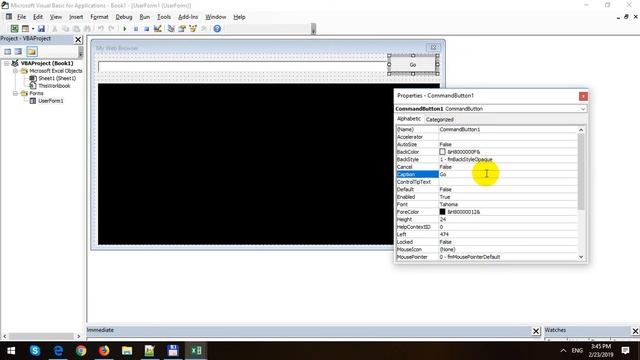The height and width of the screenshot is (360, 640).
Task: Open the Object Browser toolbar icon
Action: pos(193,29)
